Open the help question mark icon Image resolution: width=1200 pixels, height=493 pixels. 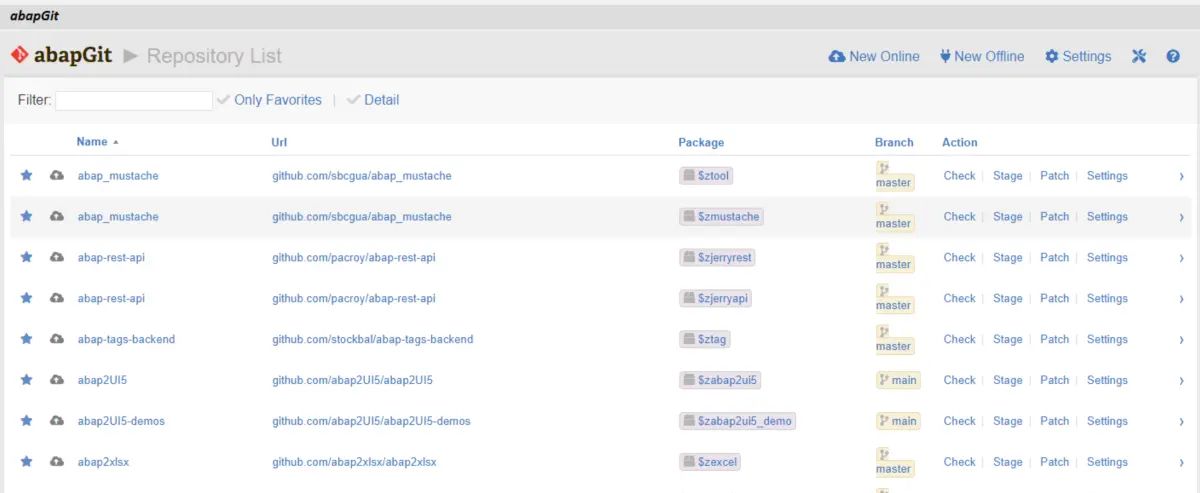(x=1173, y=56)
